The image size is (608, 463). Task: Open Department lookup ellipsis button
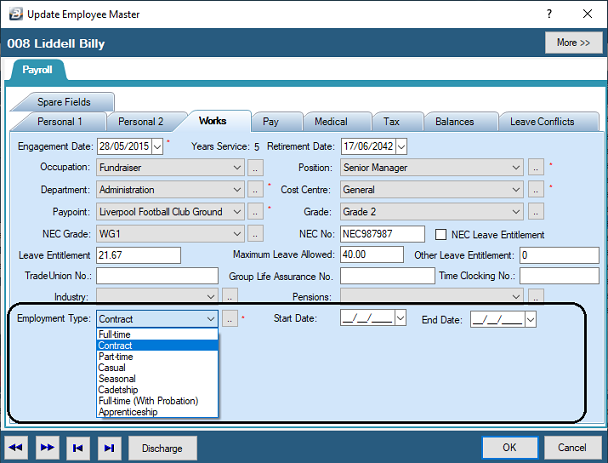click(255, 190)
